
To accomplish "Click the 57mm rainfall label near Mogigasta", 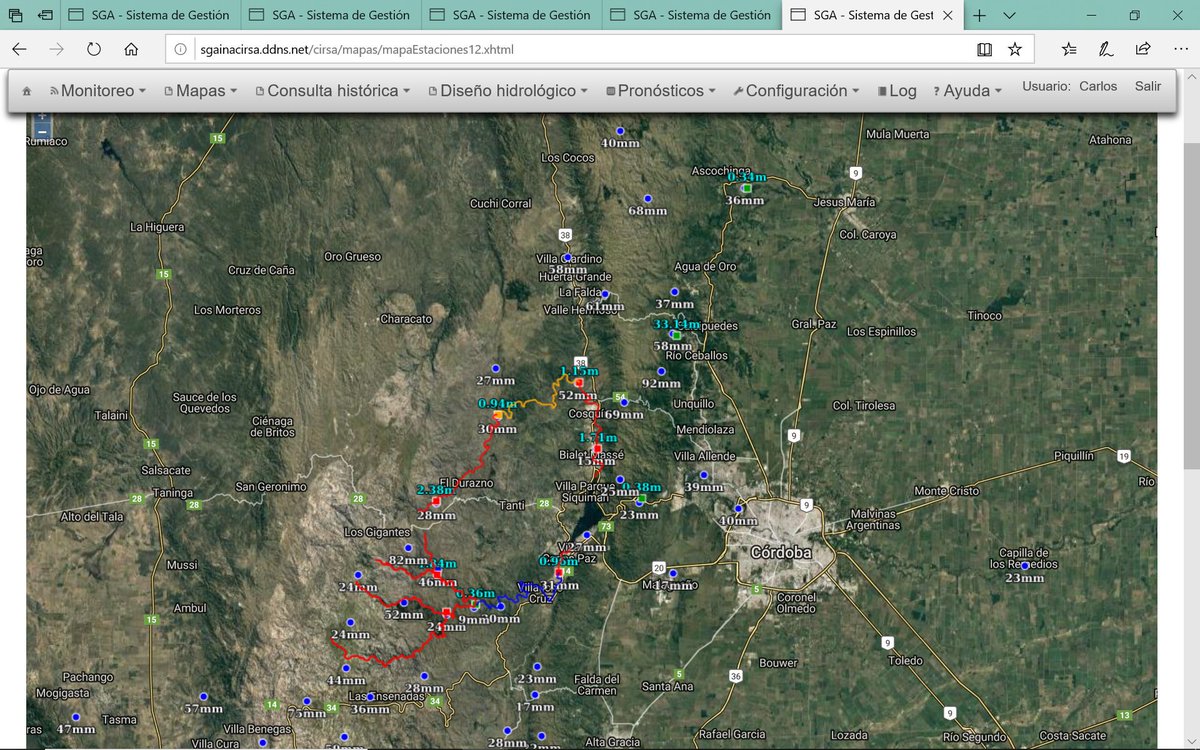I will 204,709.
